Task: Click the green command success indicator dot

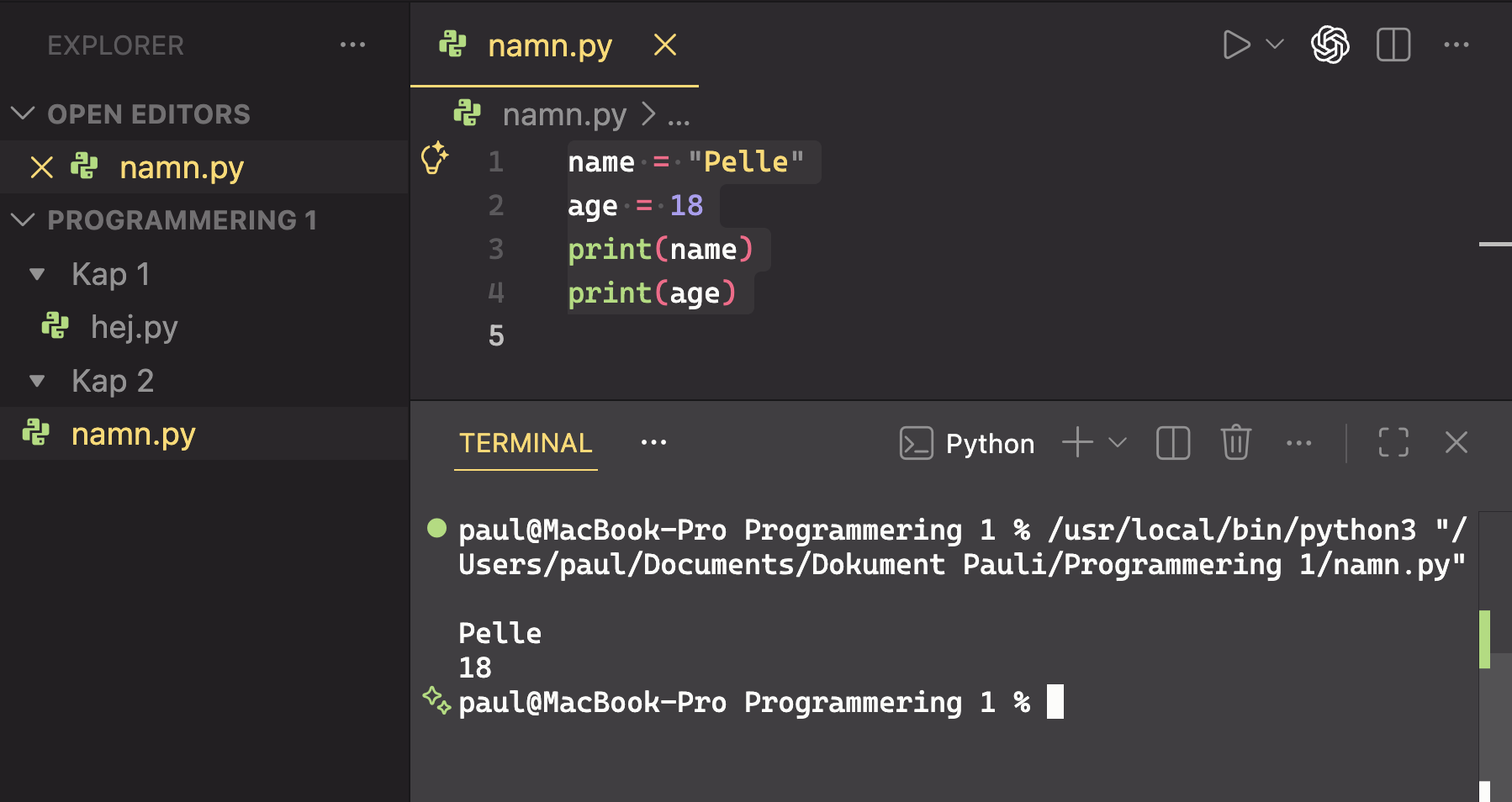Action: [436, 528]
